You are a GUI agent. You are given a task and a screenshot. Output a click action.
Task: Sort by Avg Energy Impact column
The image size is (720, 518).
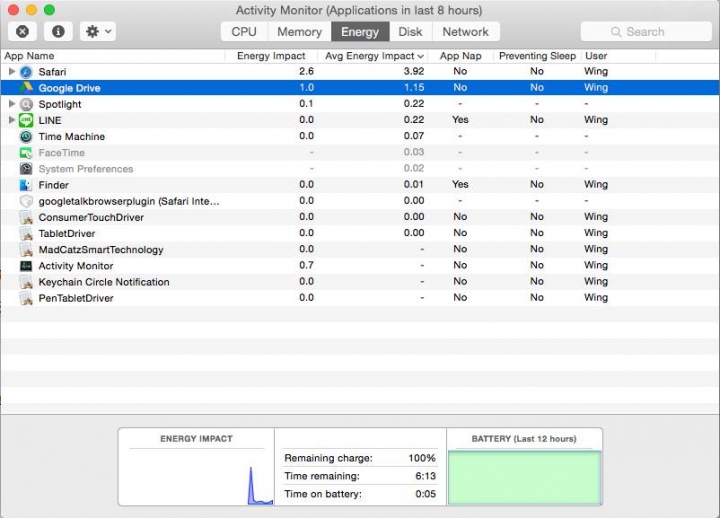(x=373, y=56)
